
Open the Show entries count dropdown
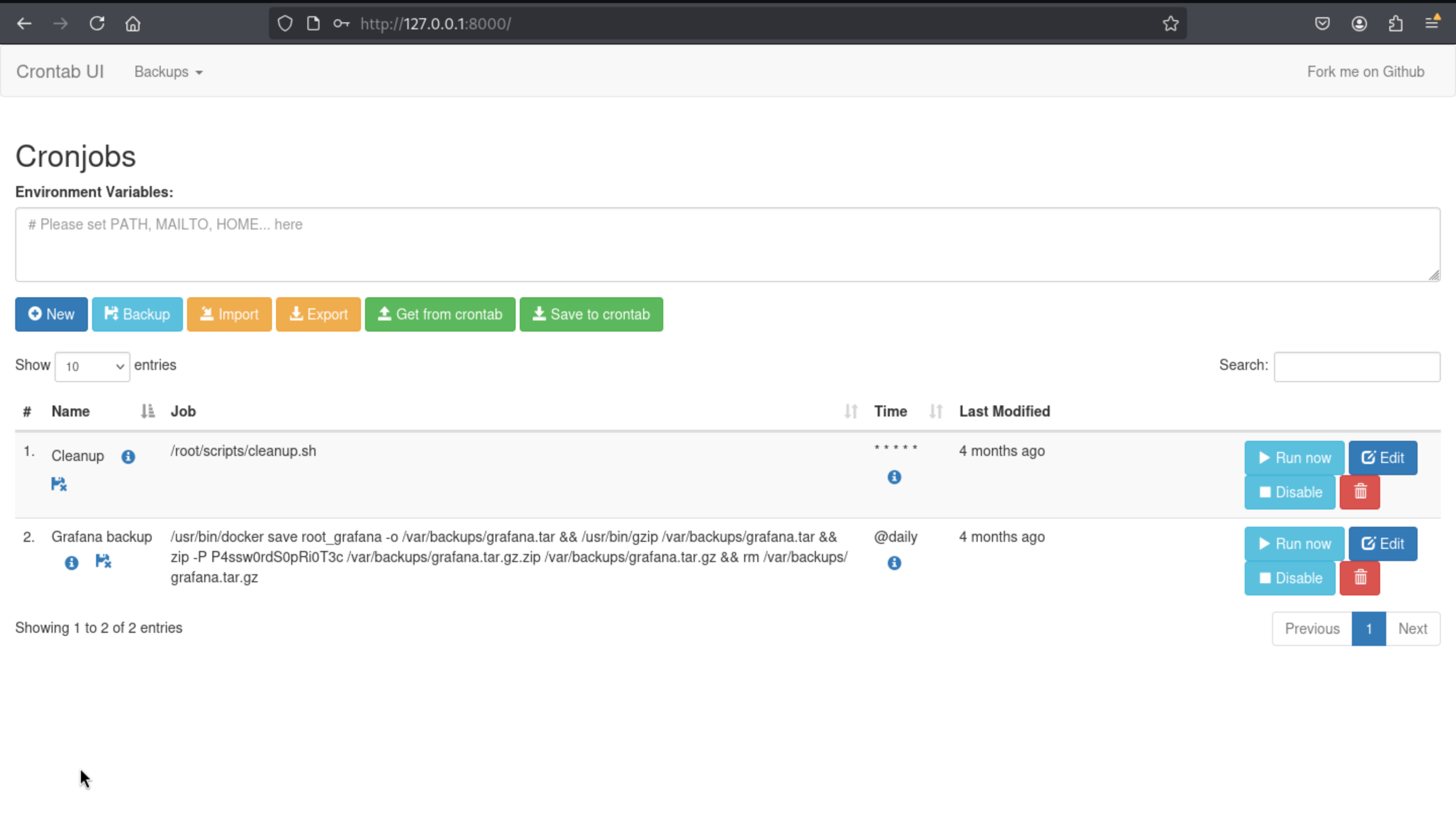coord(92,366)
